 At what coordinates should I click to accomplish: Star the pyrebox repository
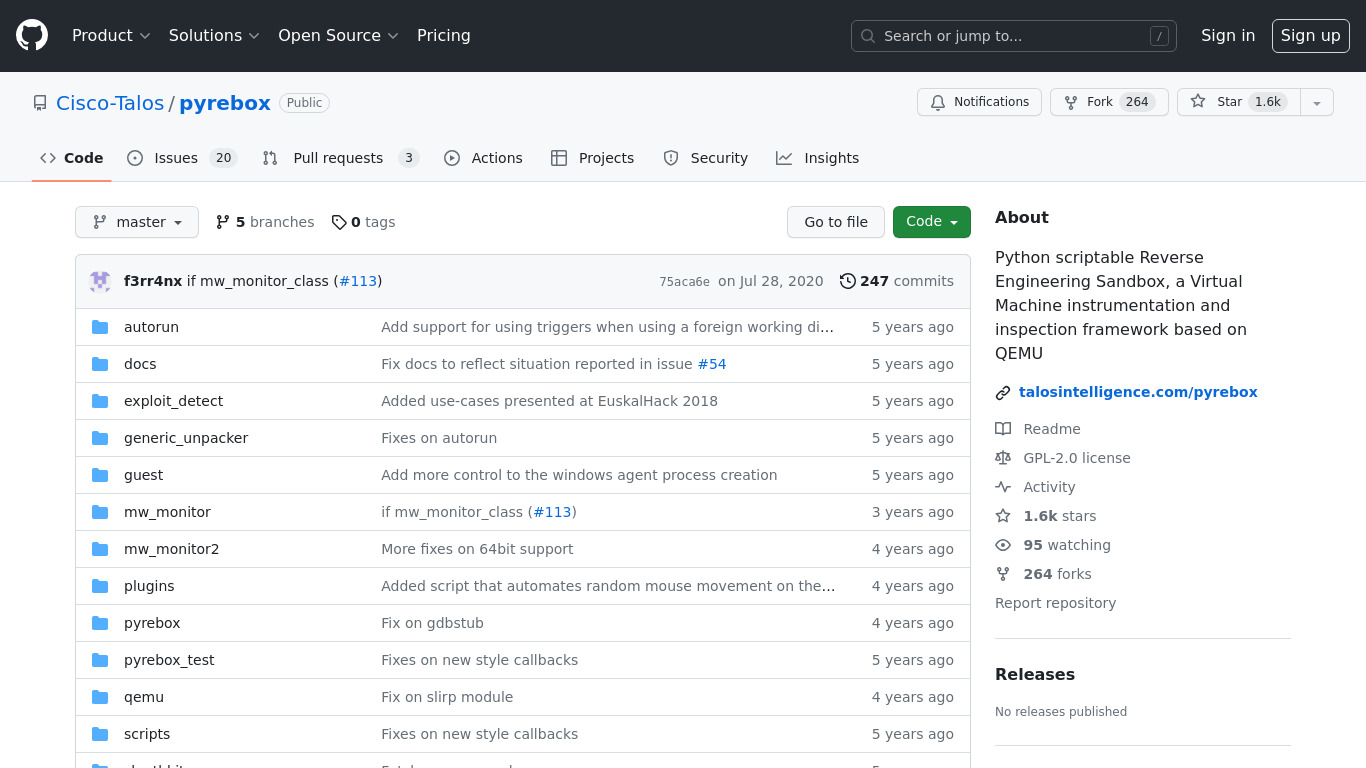(1239, 102)
